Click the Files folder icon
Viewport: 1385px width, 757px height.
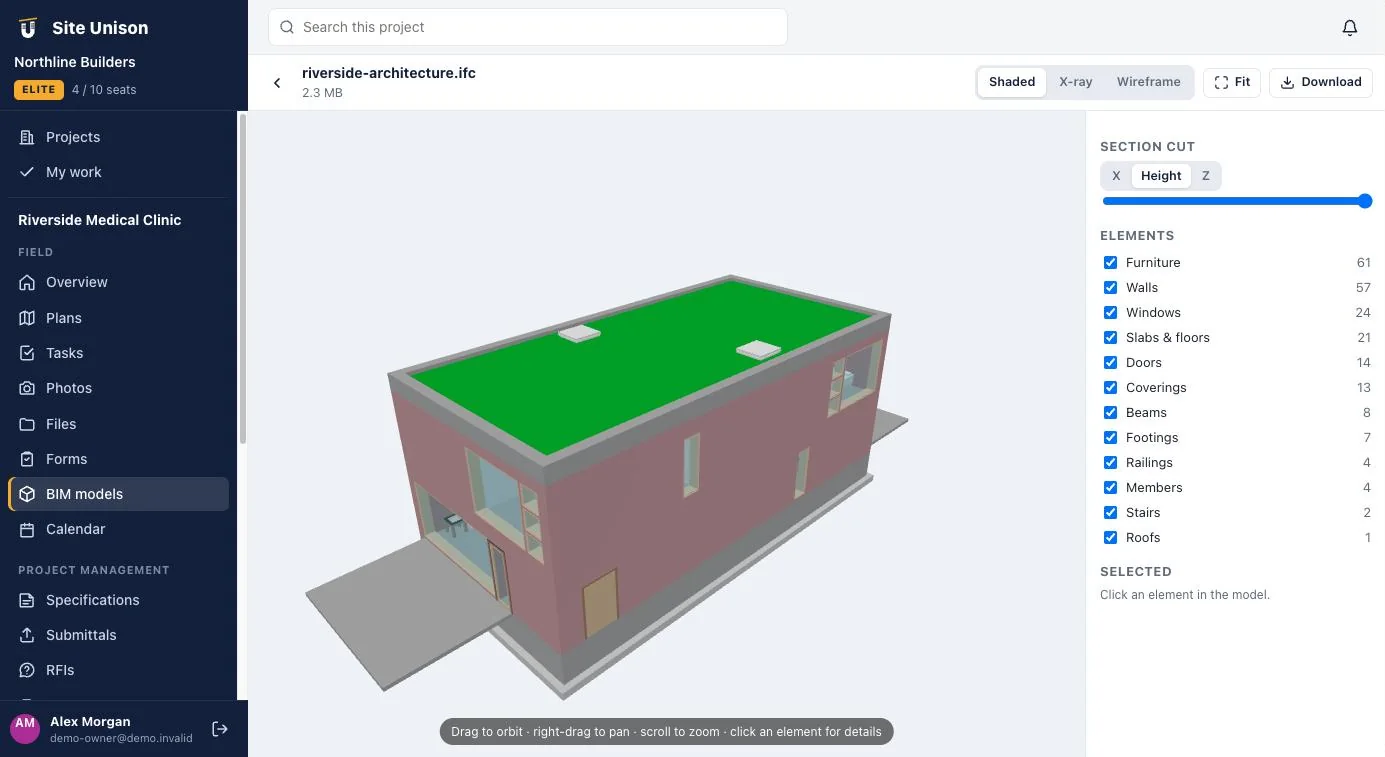click(27, 424)
